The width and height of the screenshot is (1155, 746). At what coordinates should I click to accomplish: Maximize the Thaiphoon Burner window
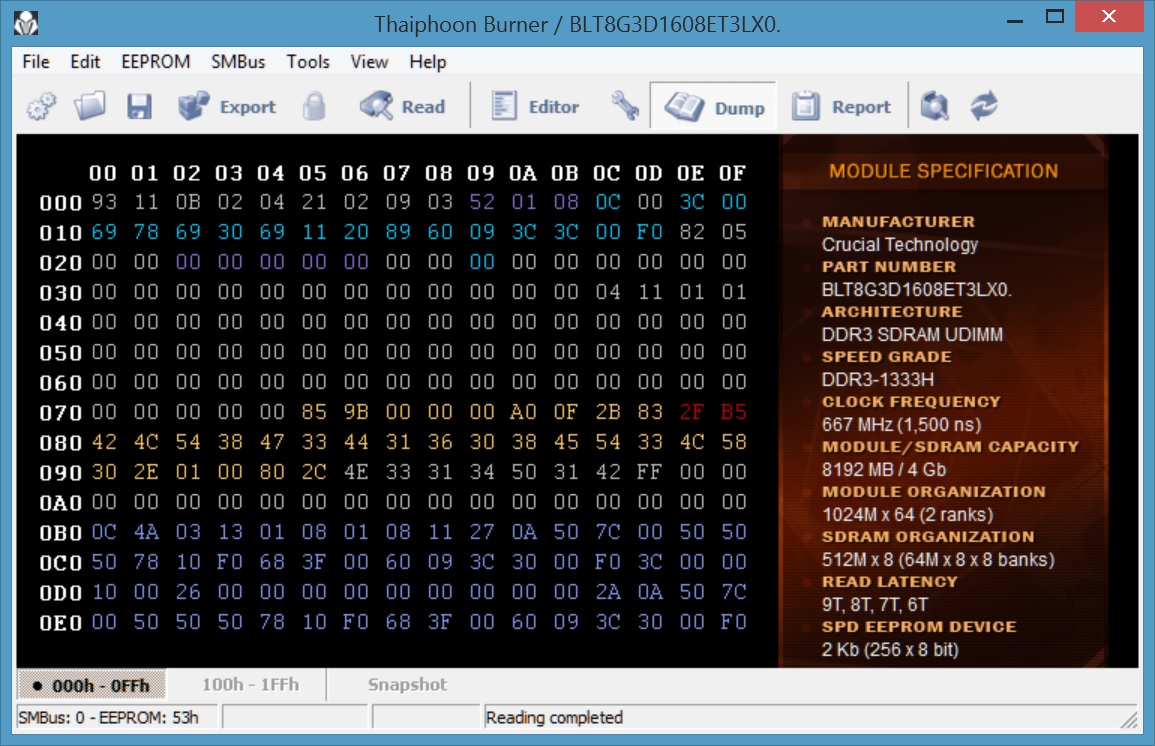(1055, 18)
